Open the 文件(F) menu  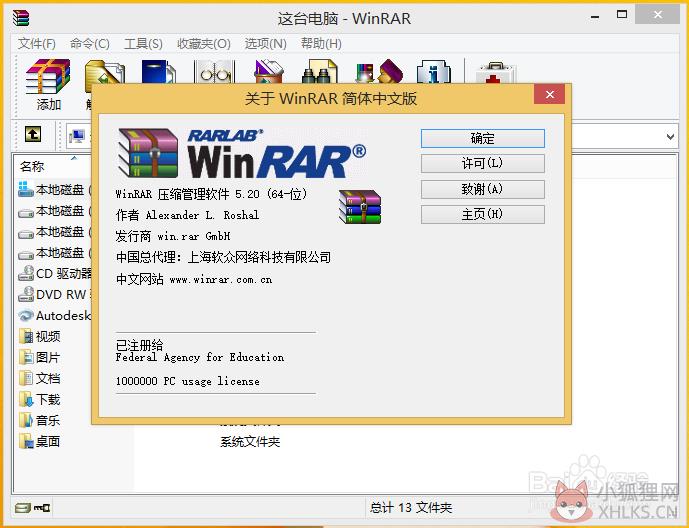37,43
